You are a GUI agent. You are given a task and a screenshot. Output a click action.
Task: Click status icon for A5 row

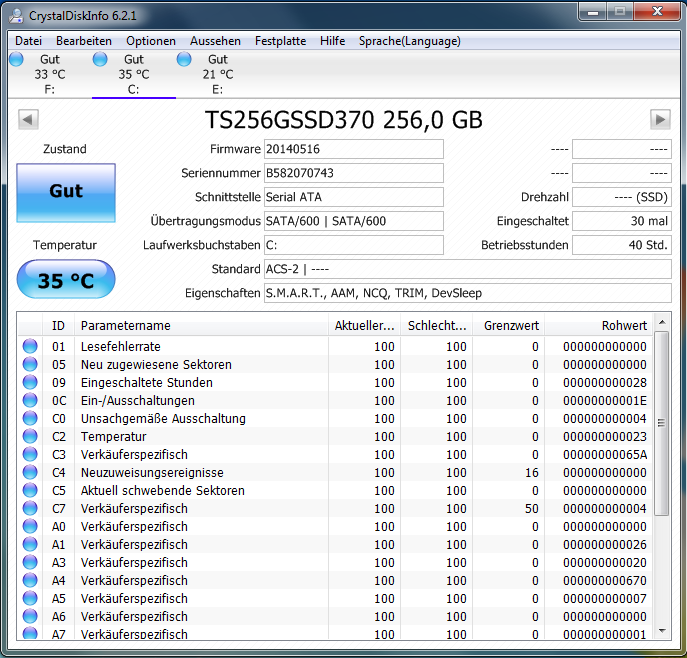pyautogui.click(x=30, y=598)
